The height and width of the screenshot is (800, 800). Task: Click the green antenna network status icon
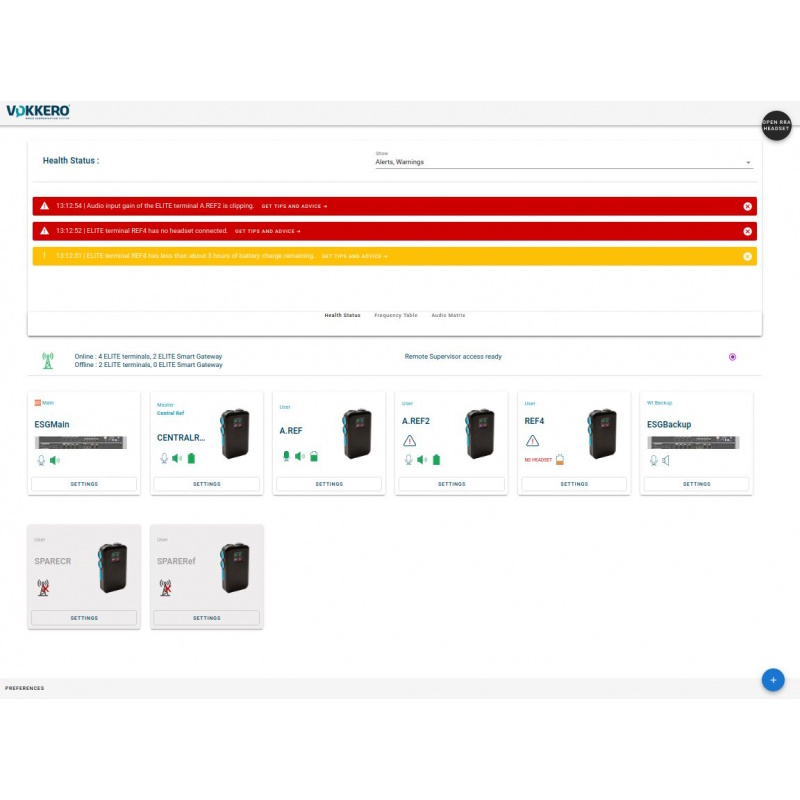[x=47, y=361]
